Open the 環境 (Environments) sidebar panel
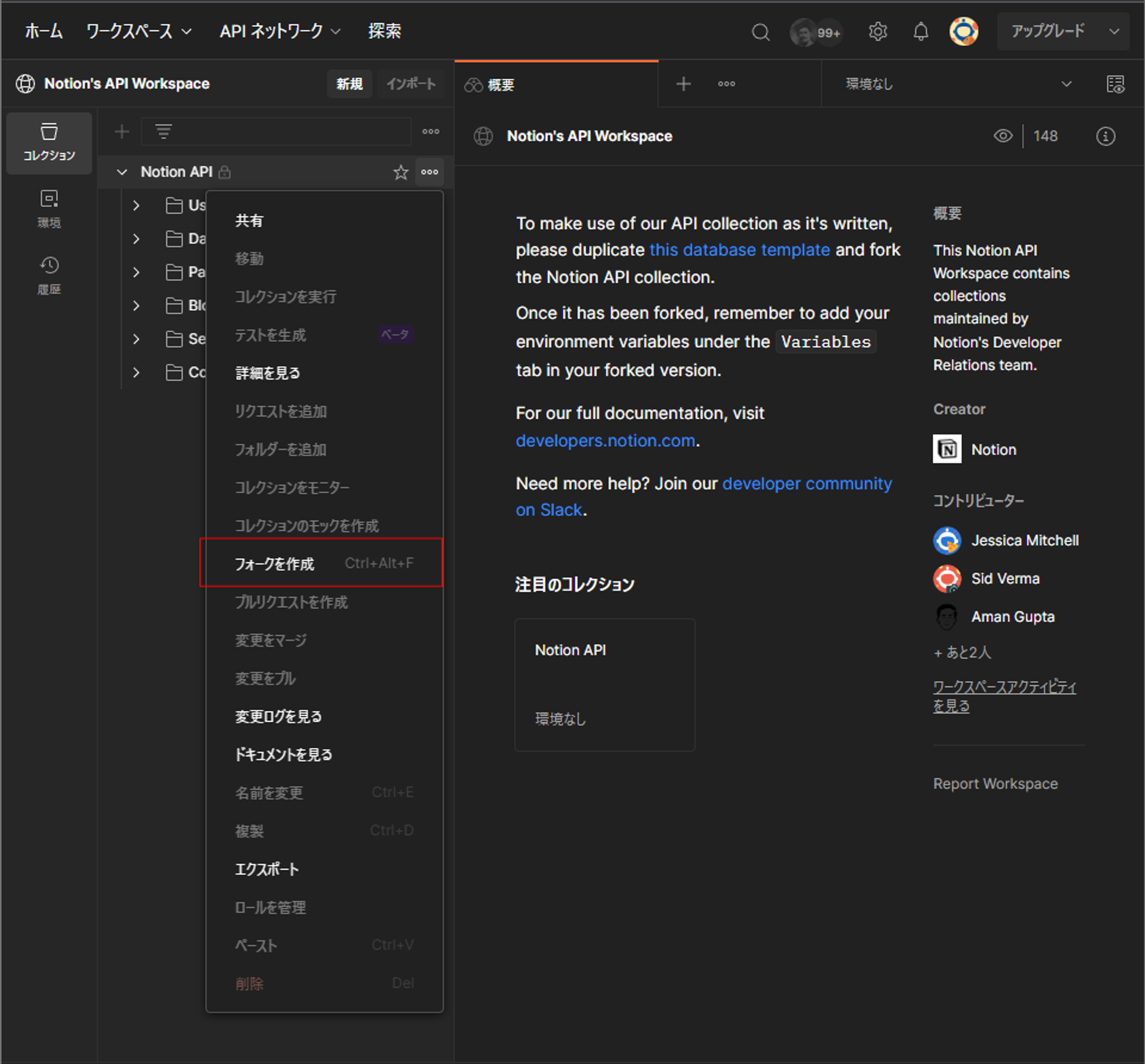 coord(49,209)
